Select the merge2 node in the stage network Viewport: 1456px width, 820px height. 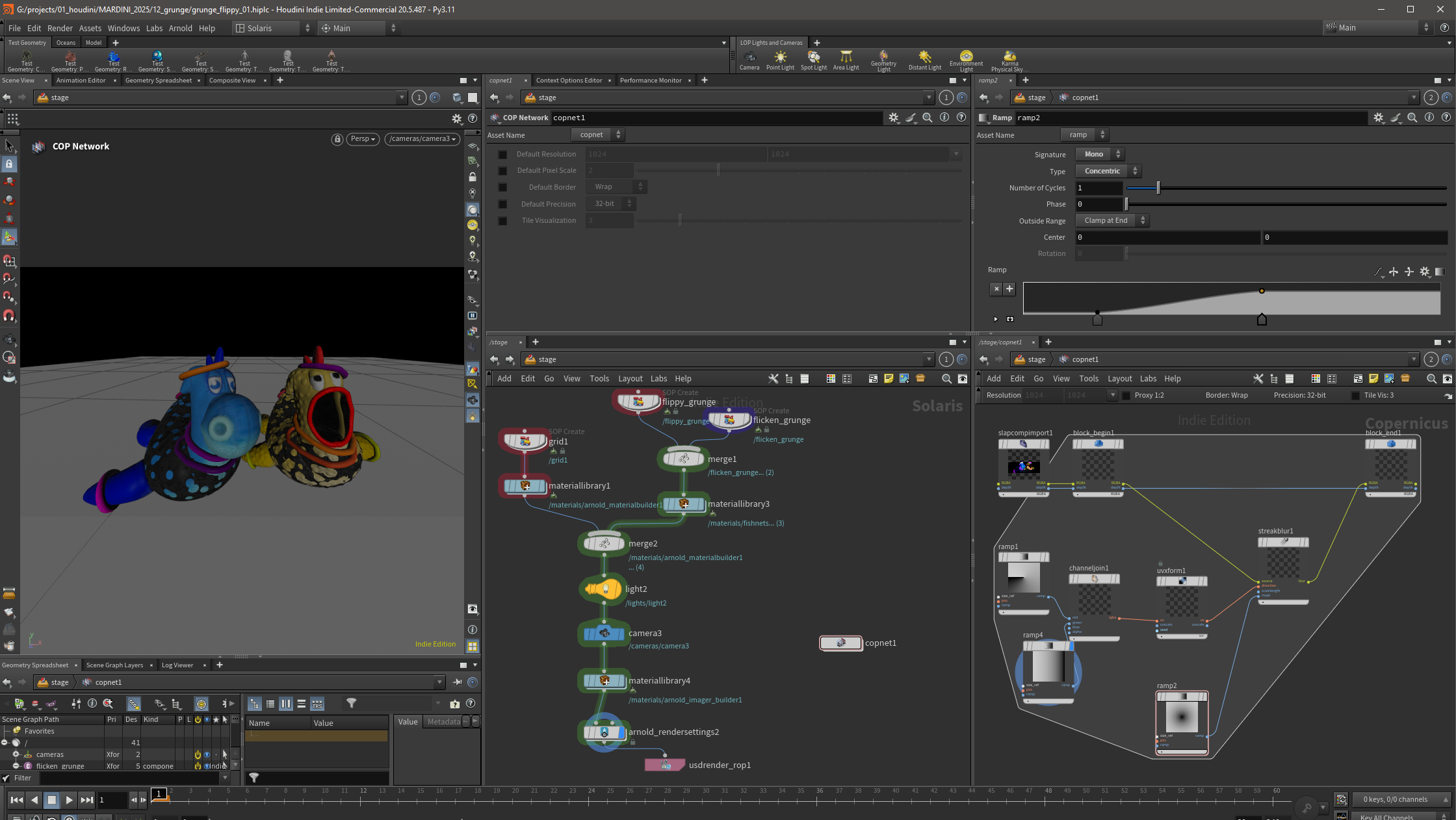click(x=604, y=544)
